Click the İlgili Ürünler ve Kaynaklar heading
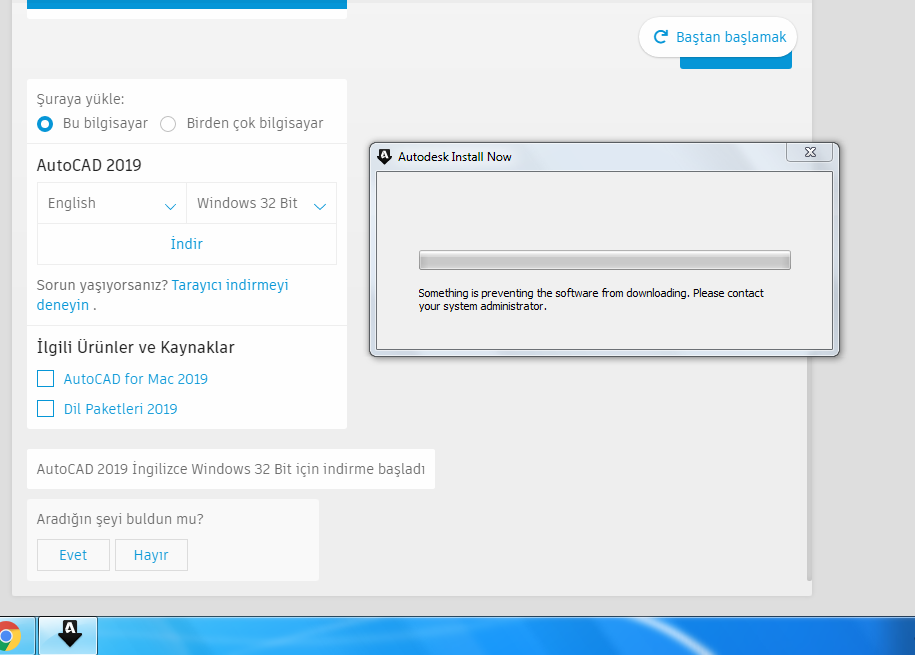915x655 pixels. click(135, 347)
